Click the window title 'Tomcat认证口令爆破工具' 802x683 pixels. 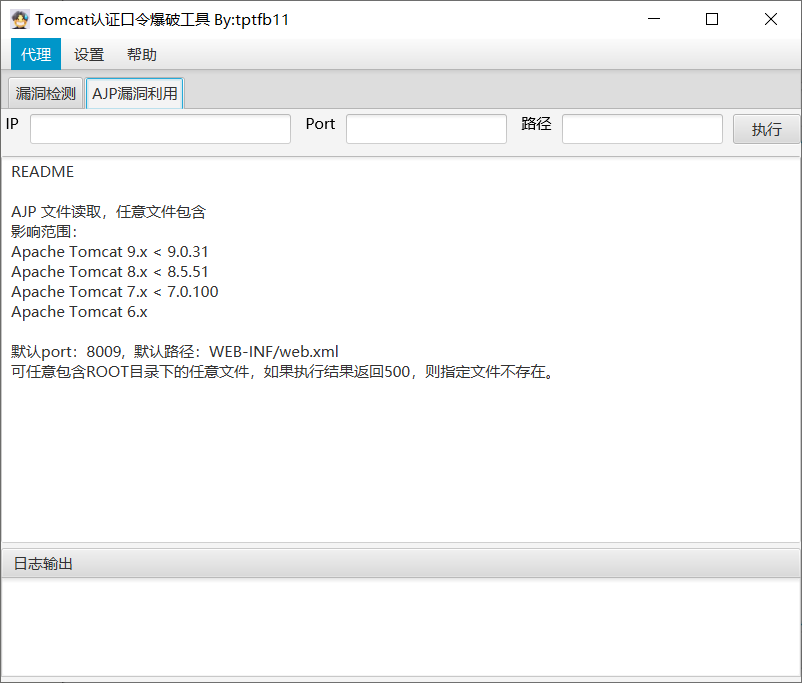pyautogui.click(x=123, y=19)
